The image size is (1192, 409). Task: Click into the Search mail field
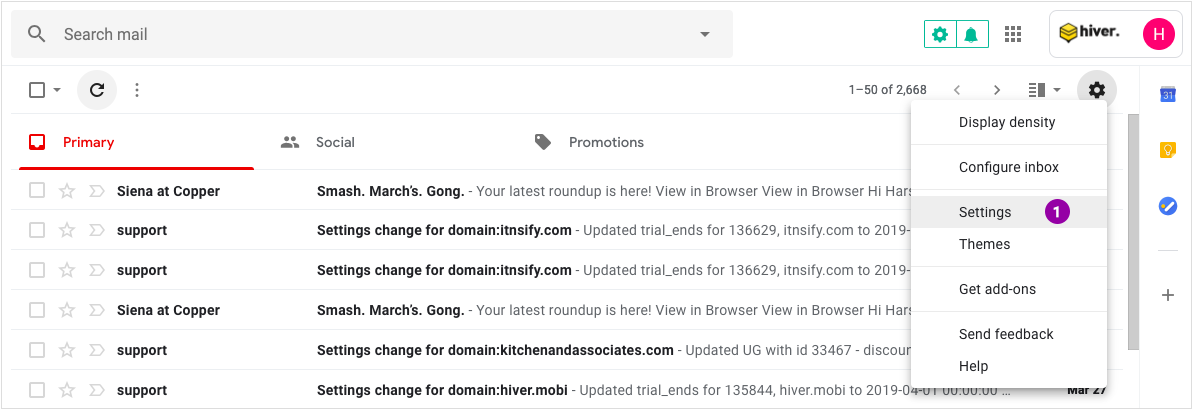372,34
